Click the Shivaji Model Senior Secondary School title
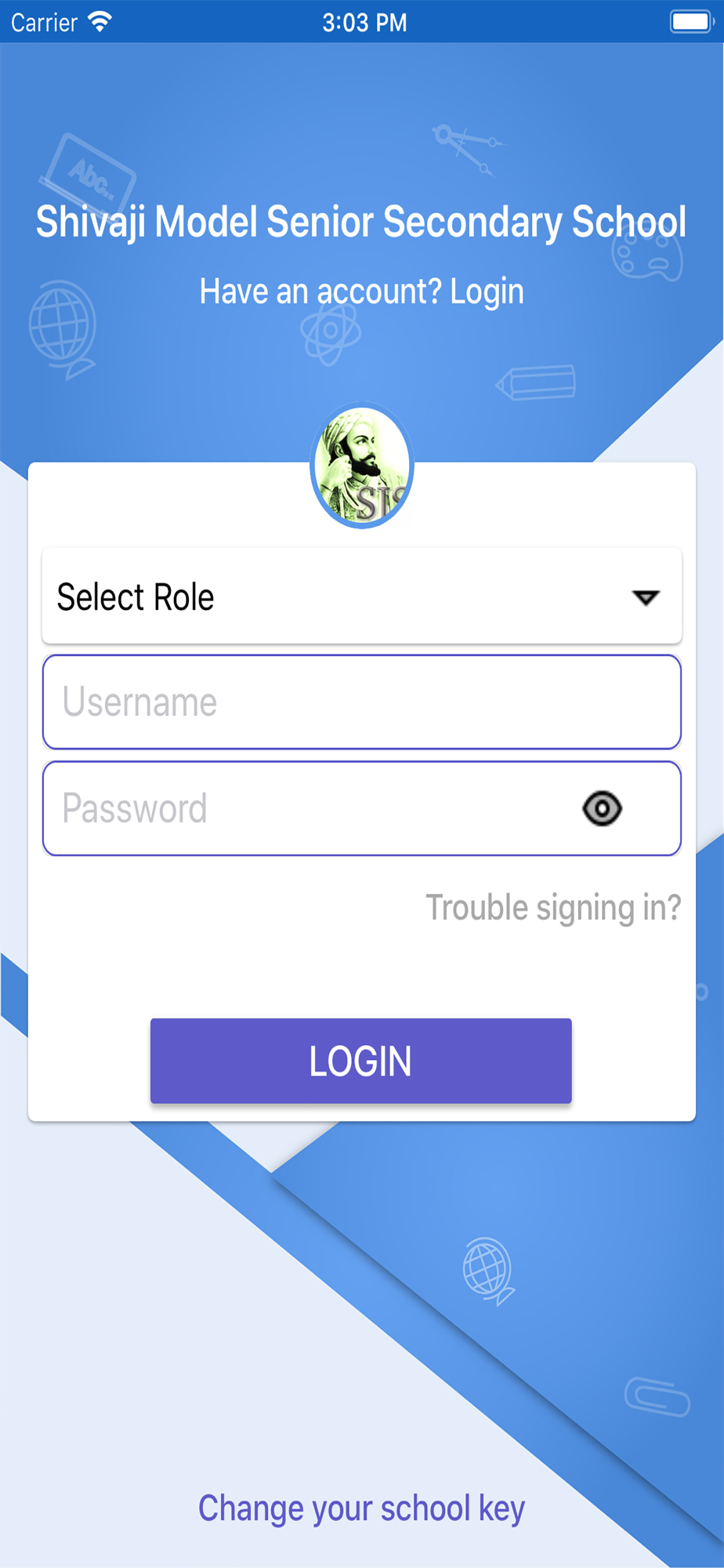 (361, 222)
